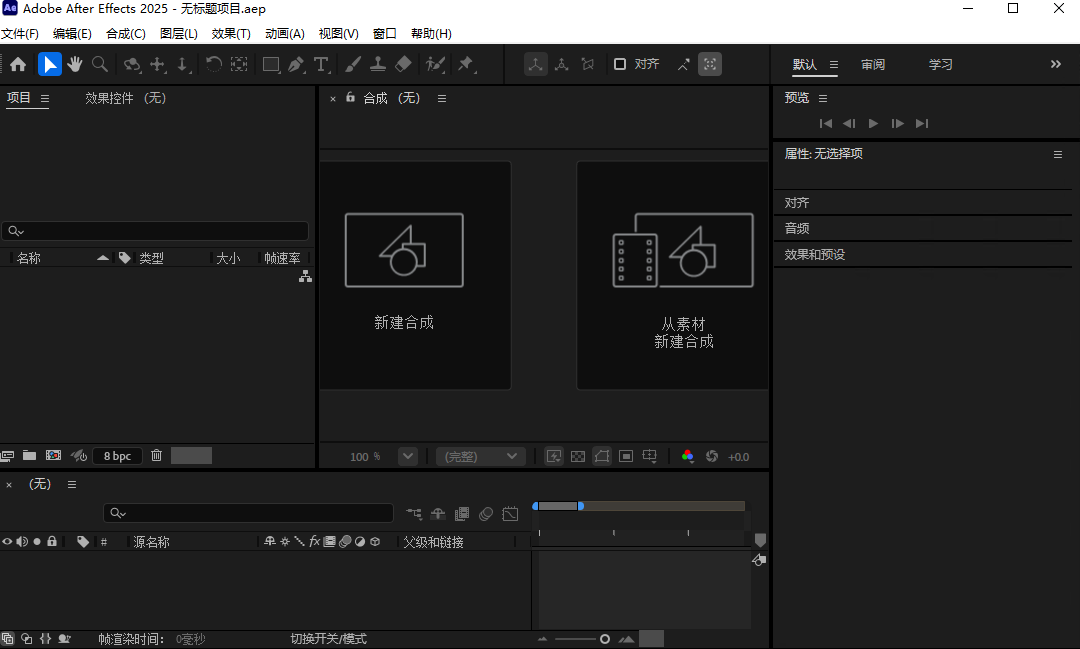The image size is (1080, 649).
Task: Click the 新建合成 button
Action: (x=415, y=276)
